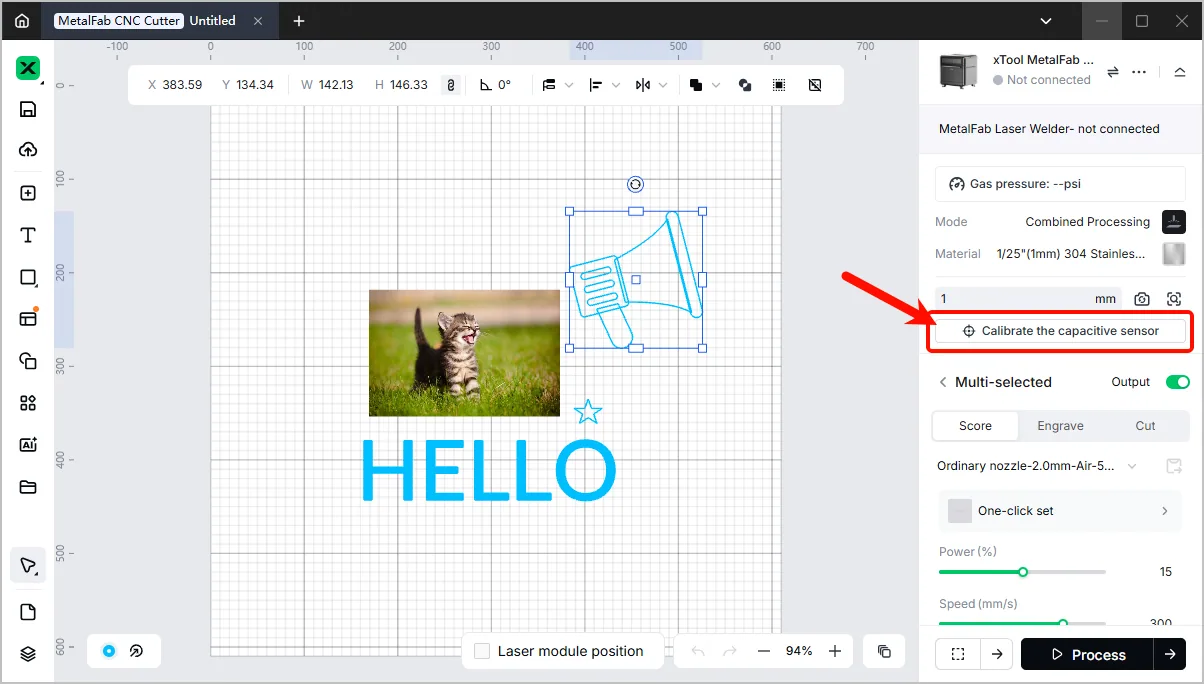Open the boolean combine dropdown
Image resolution: width=1204 pixels, height=684 pixels.
[703, 85]
